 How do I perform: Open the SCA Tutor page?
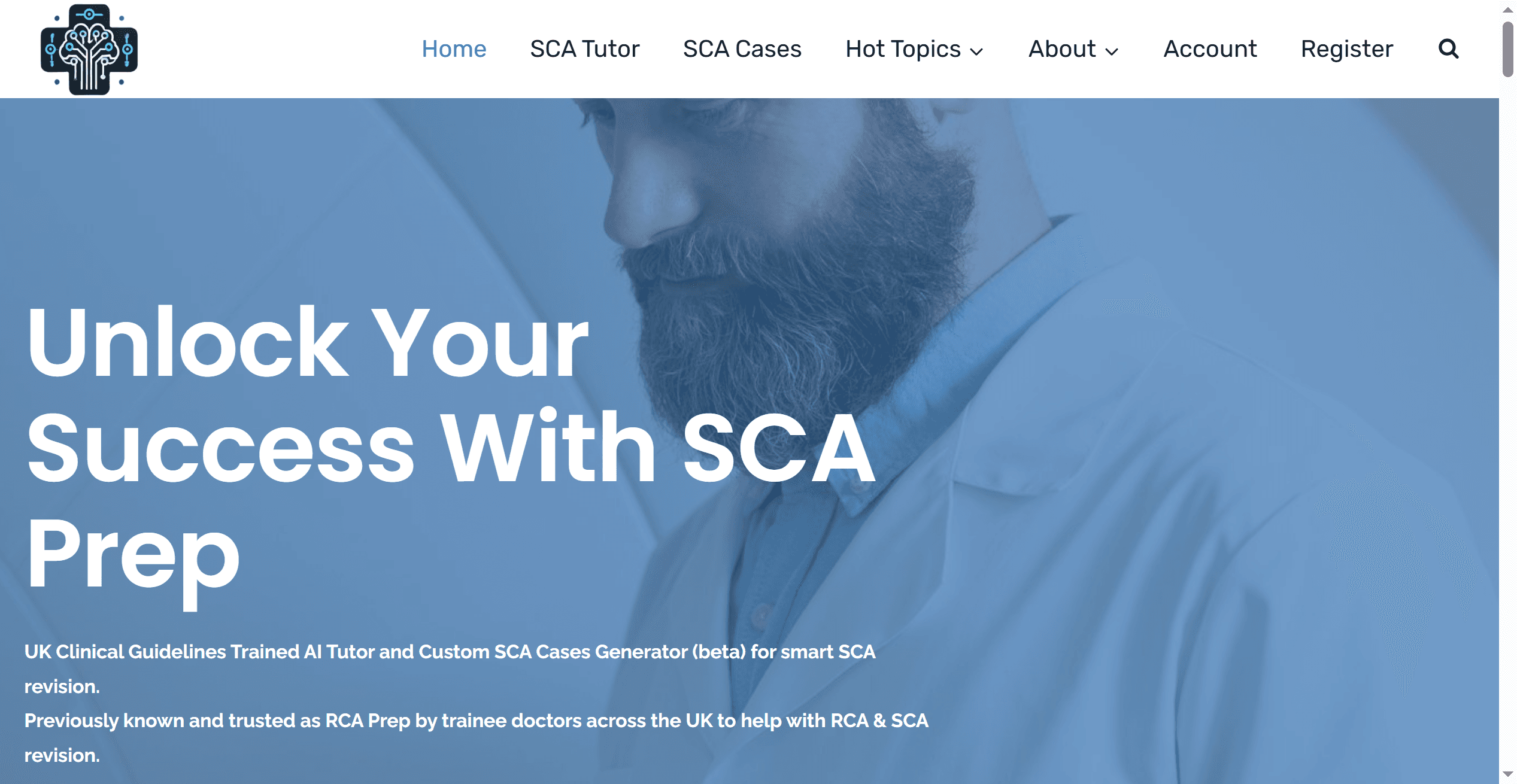click(x=584, y=49)
